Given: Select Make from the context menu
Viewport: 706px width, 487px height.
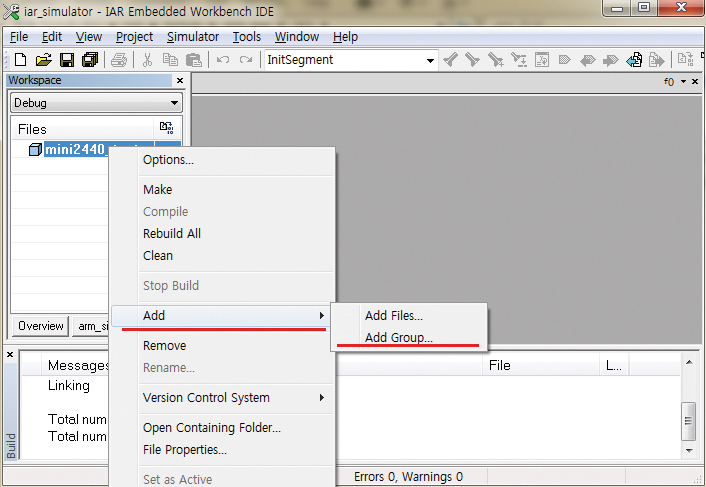Looking at the screenshot, I should pos(223,189).
